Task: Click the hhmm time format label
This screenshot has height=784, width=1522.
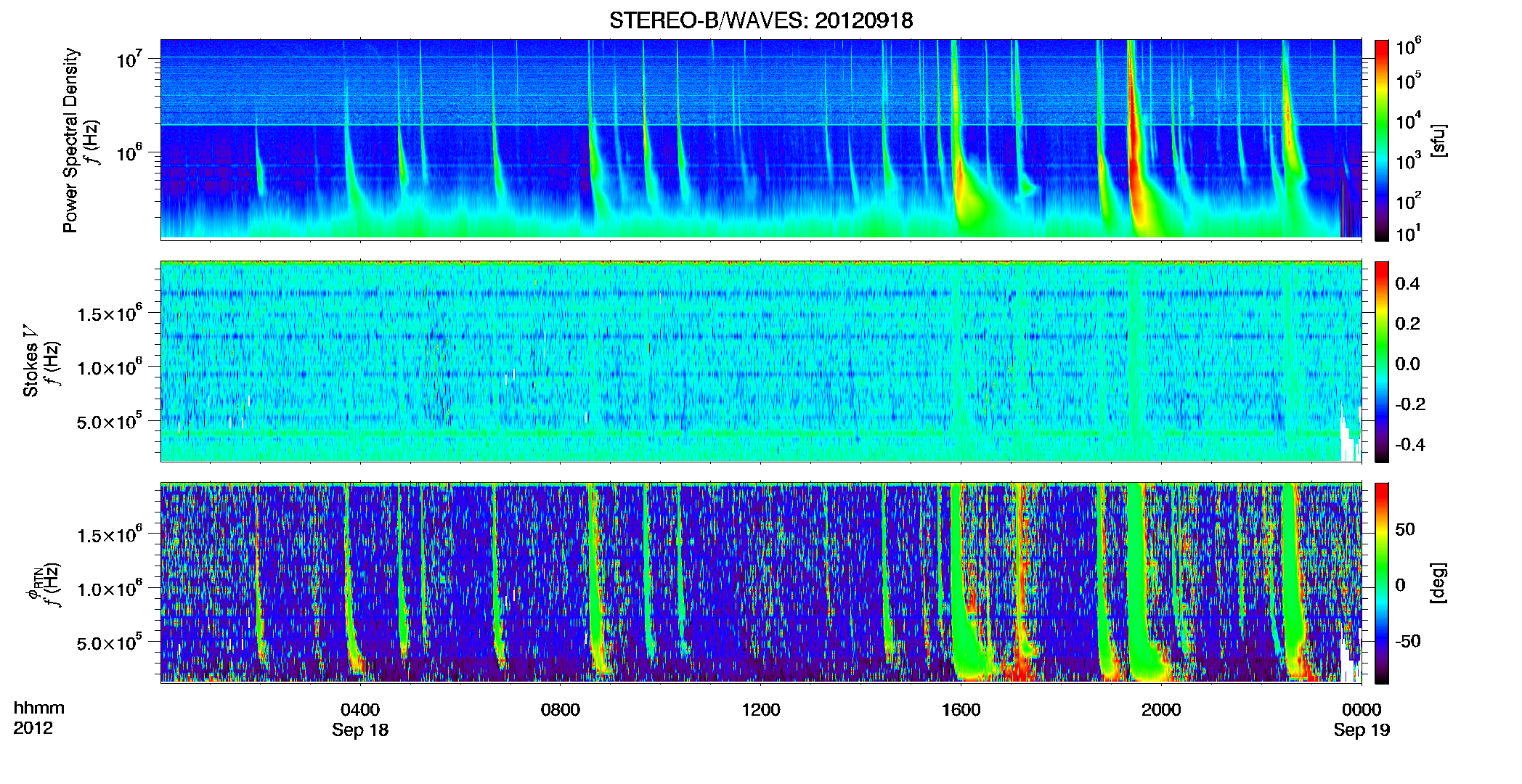Action: [39, 708]
